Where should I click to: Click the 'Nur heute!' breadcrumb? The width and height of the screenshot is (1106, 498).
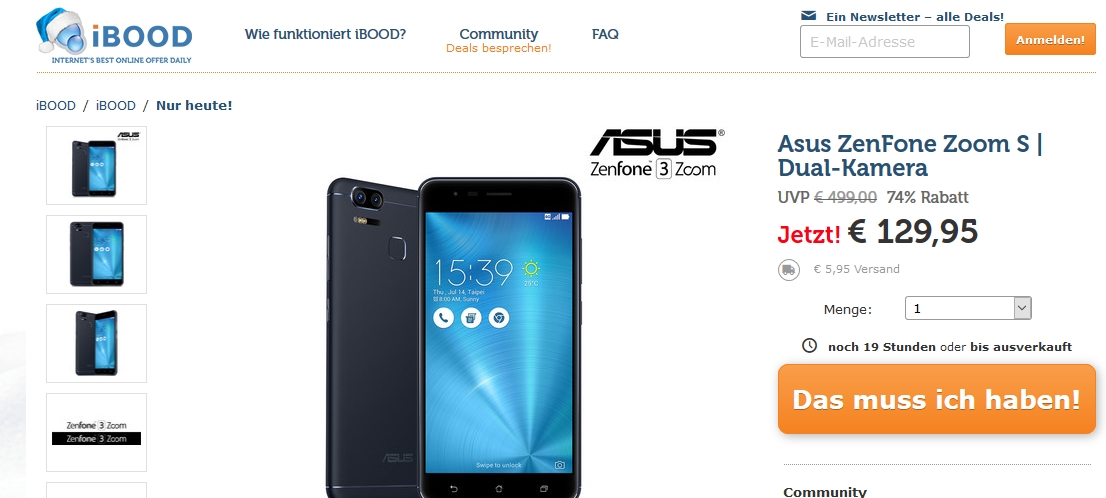(194, 106)
